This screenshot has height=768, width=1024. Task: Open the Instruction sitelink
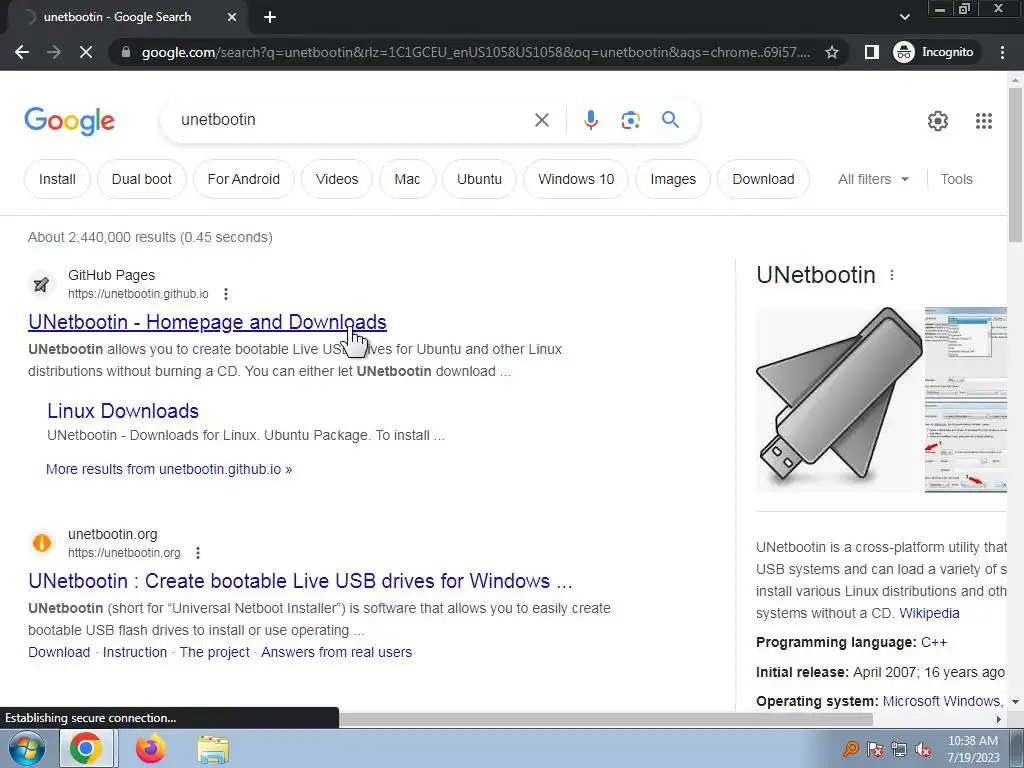pyautogui.click(x=135, y=652)
